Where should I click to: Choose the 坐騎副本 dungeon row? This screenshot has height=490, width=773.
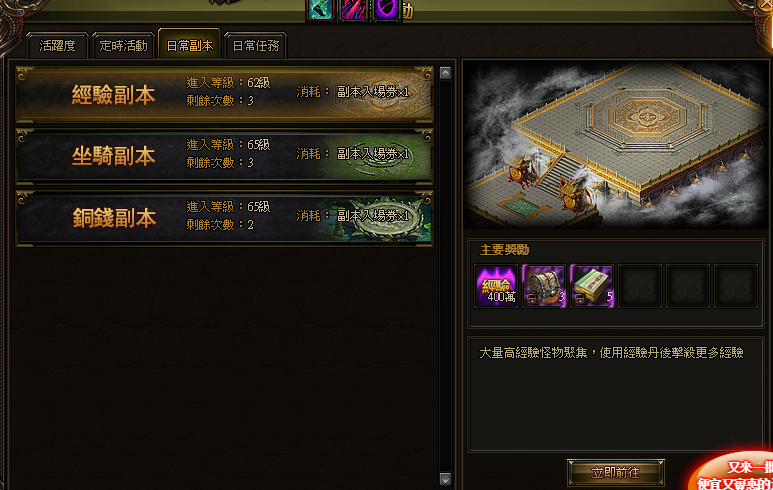(x=225, y=156)
